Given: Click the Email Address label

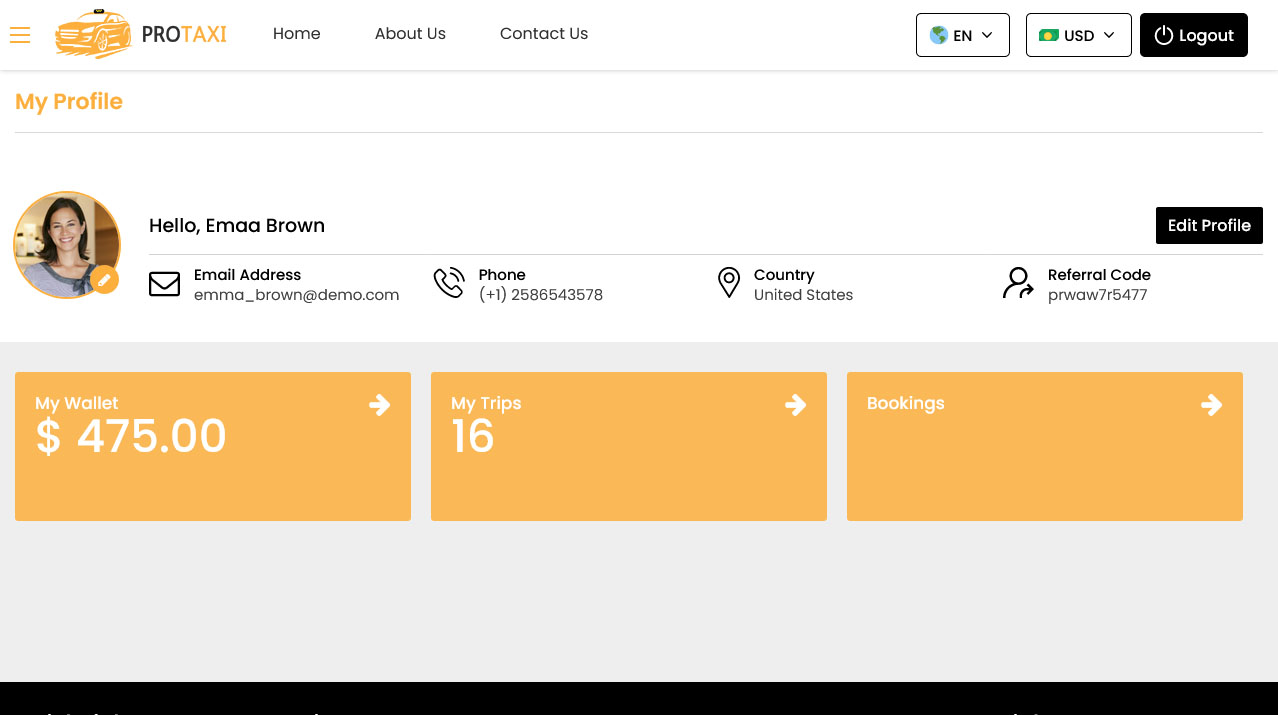Looking at the screenshot, I should point(247,275).
